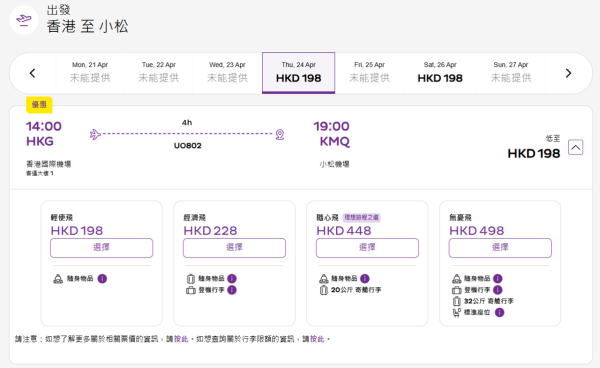Click the 理想旅程之選 badge on 隨心飛
Screen dimensions: 600x368
[x=361, y=218]
